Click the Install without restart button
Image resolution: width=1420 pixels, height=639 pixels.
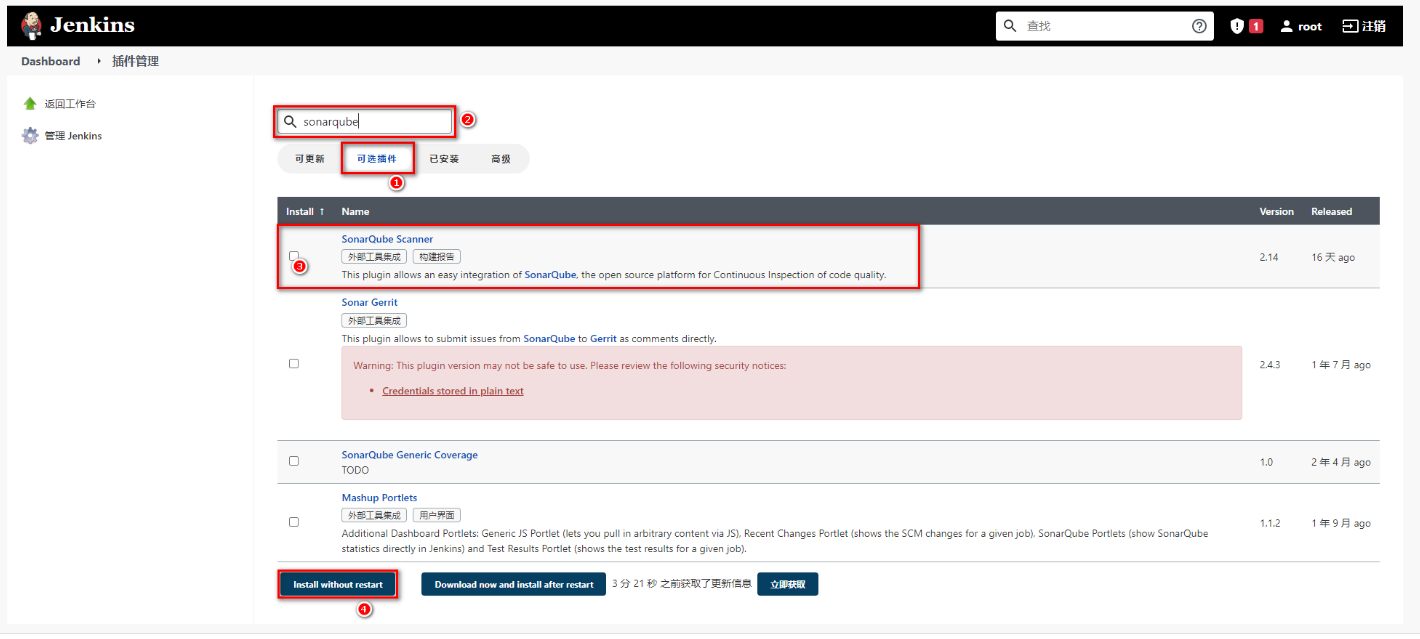point(338,584)
